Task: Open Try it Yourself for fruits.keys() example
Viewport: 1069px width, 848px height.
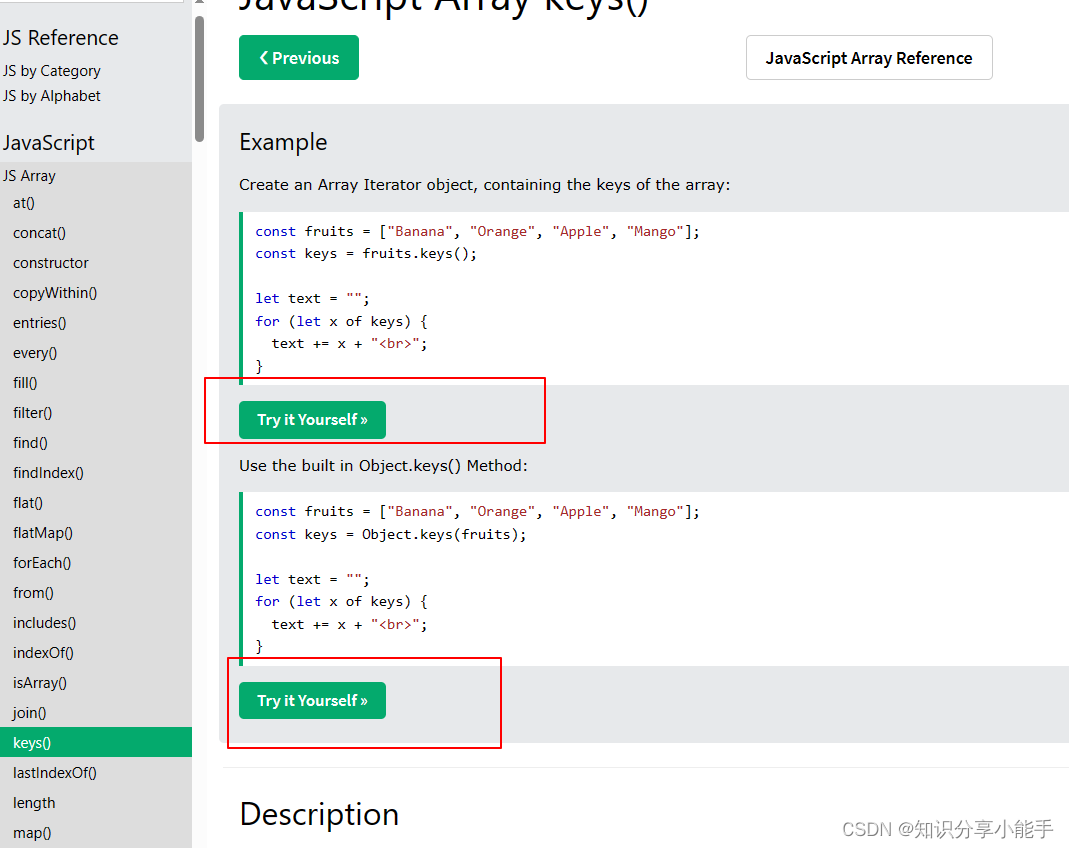Action: [312, 420]
